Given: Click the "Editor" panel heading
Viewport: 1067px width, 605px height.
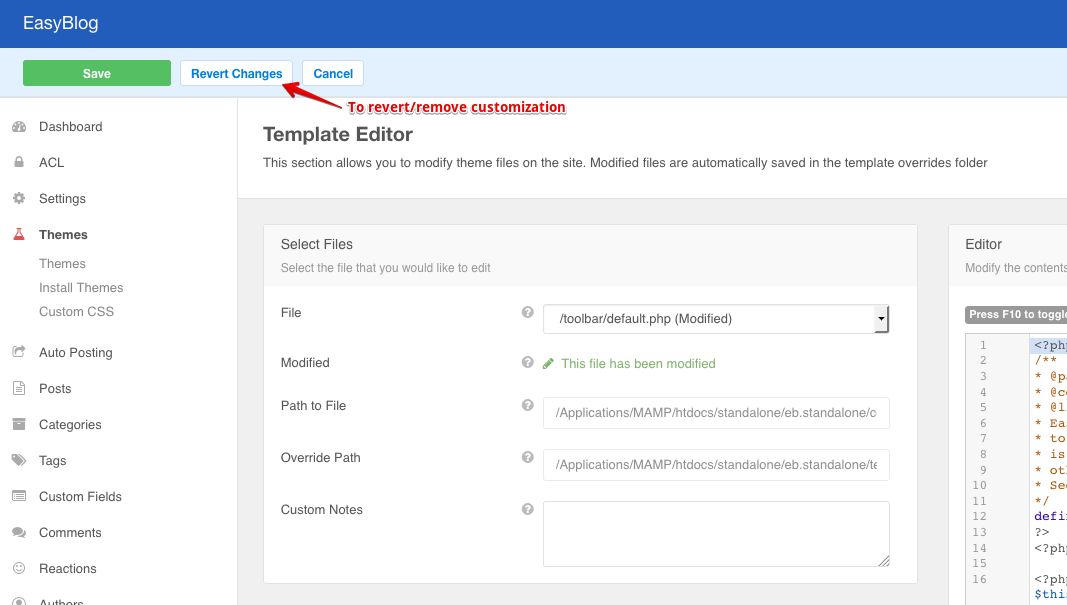Looking at the screenshot, I should click(x=983, y=244).
